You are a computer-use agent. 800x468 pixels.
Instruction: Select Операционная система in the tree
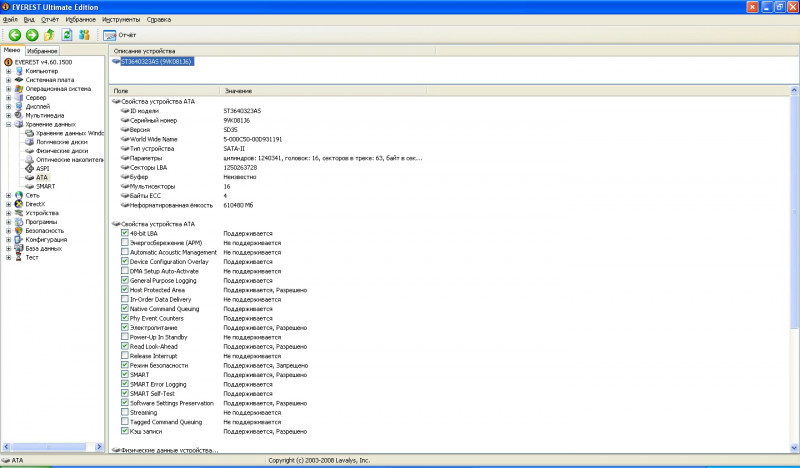tap(58, 89)
